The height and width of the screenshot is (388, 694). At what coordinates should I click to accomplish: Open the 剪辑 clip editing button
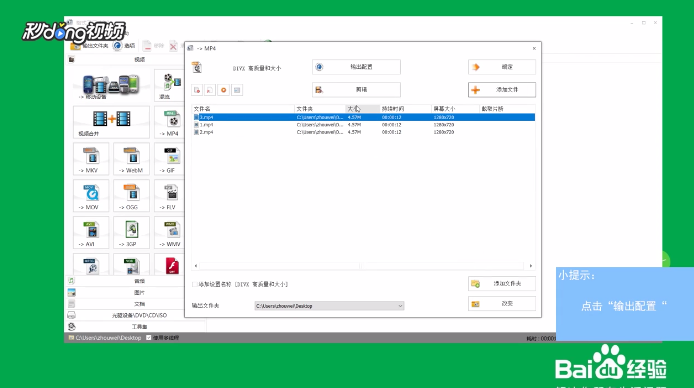356,89
